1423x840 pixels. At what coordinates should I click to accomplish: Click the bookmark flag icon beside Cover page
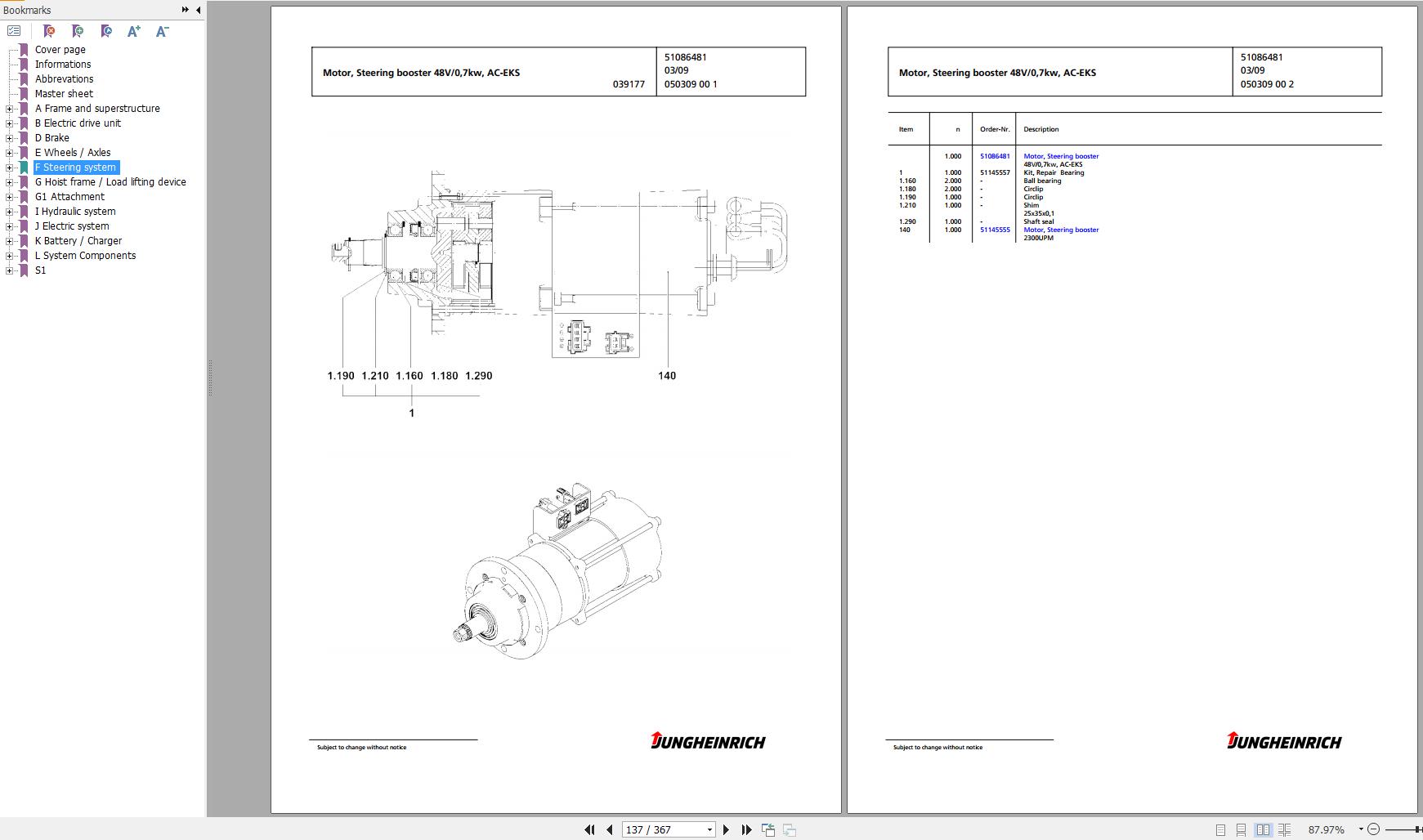click(x=24, y=50)
